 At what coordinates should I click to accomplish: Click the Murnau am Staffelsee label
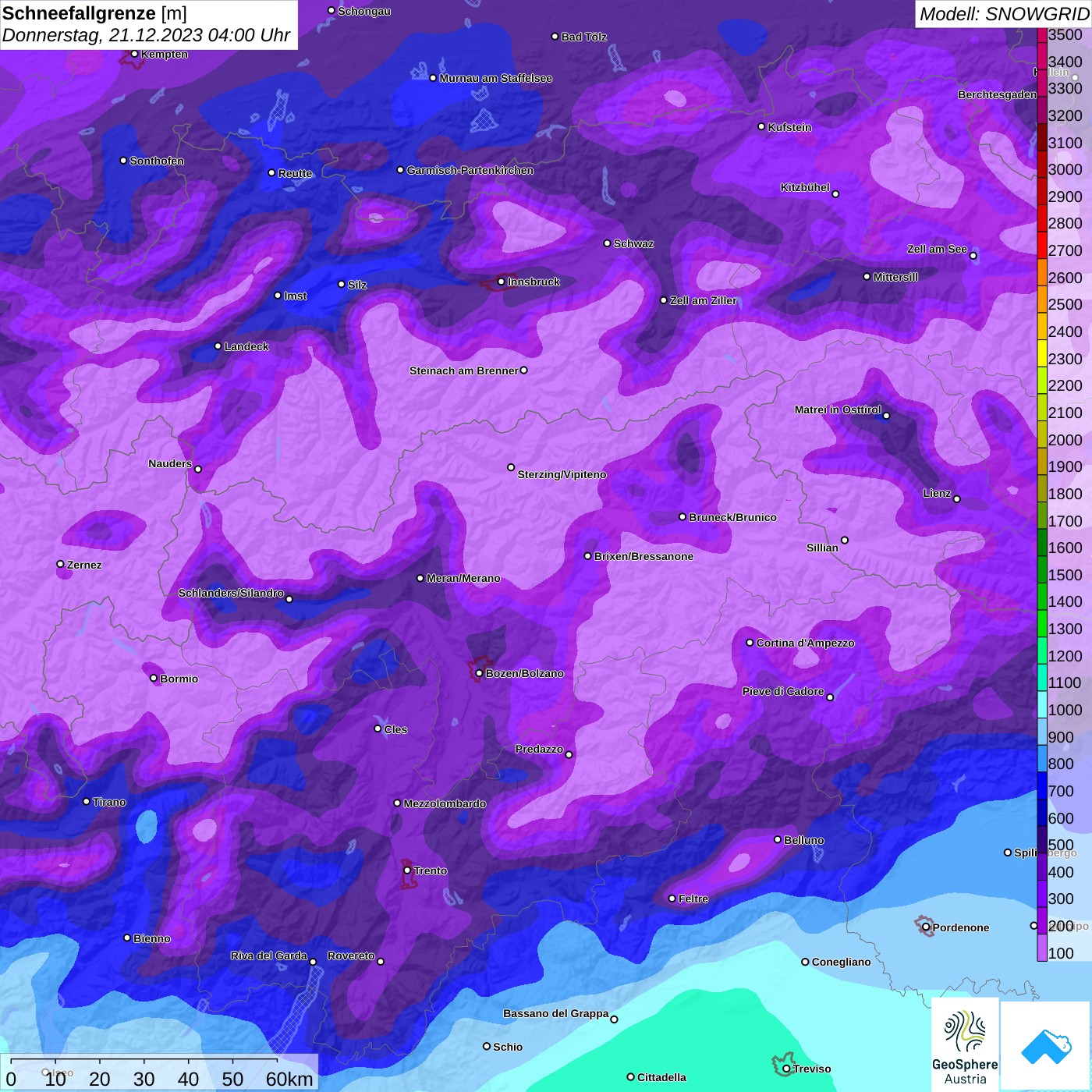pos(495,78)
